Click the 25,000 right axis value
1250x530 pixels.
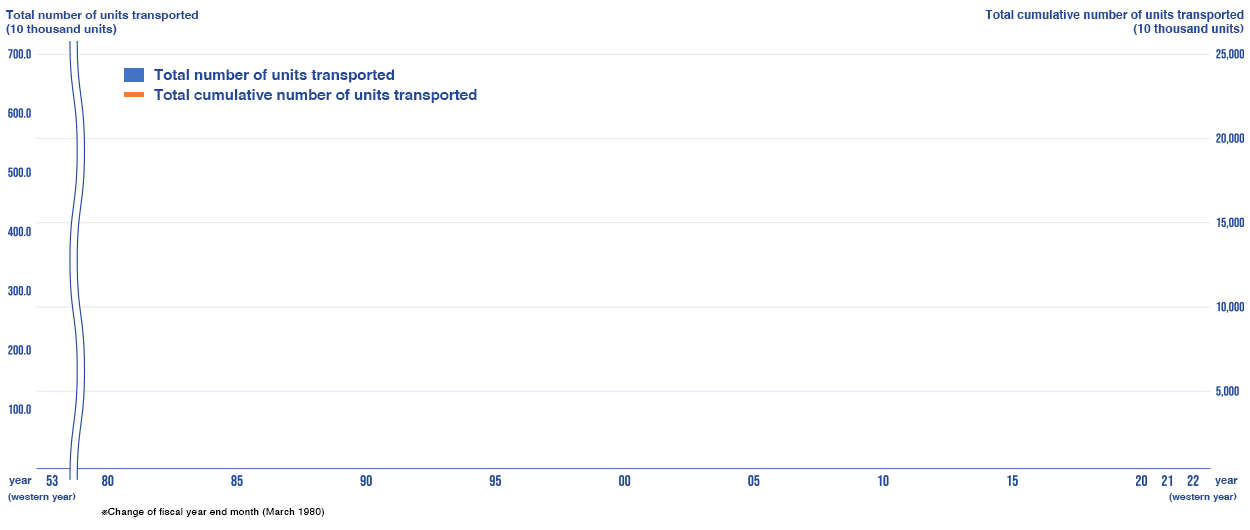pos(1229,54)
